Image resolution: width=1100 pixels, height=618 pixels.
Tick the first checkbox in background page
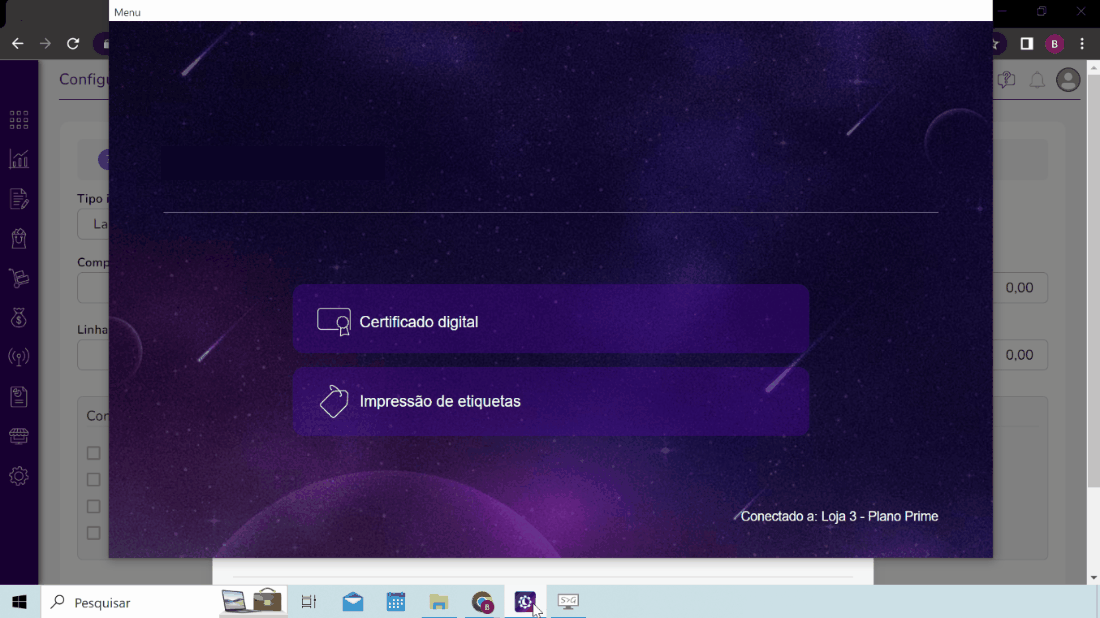93,453
